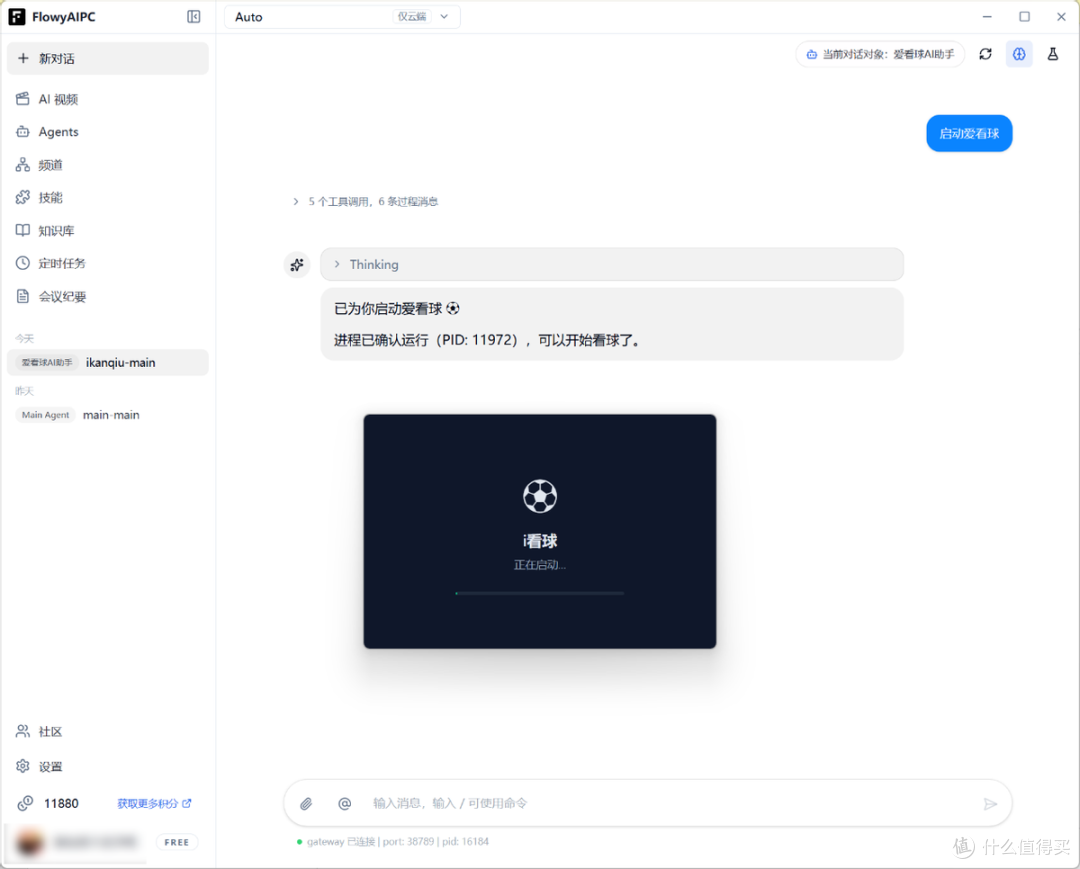Select the main-main conversation

pos(107,415)
